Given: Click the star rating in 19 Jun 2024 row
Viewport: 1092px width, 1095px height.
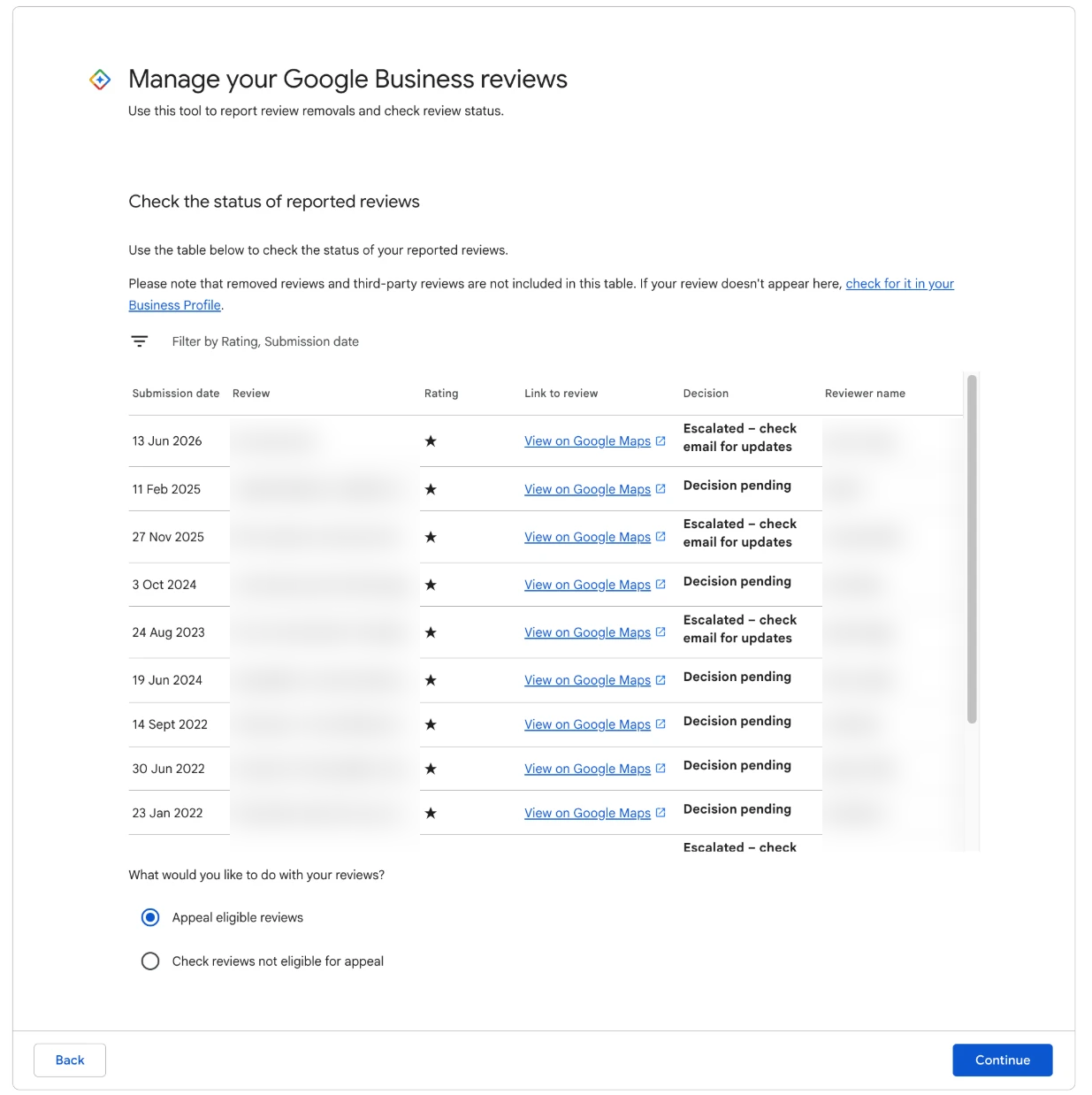Looking at the screenshot, I should [x=431, y=680].
